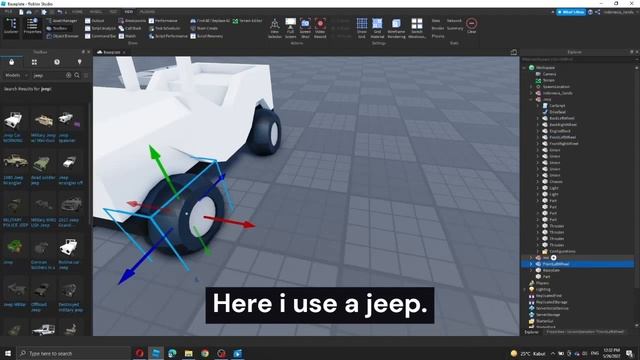Expand the BackLeftWheel item
The height and width of the screenshot is (360, 640).
[x=538, y=118]
